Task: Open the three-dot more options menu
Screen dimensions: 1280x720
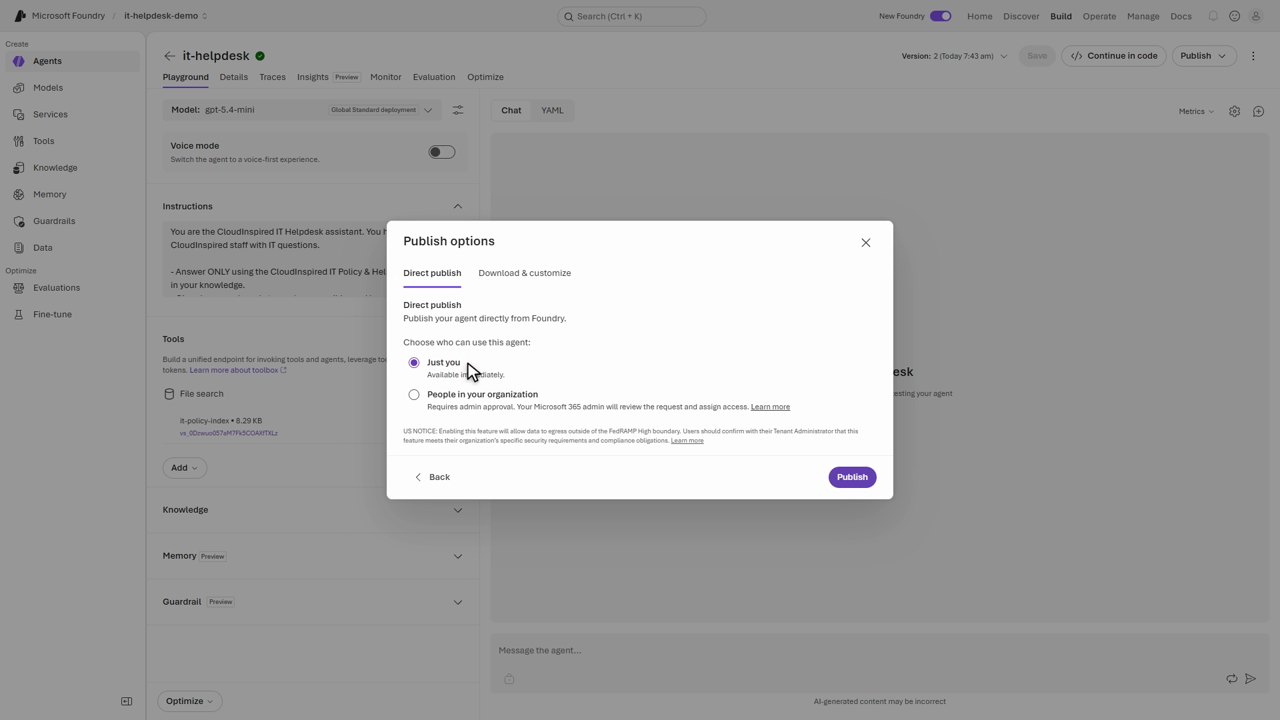Action: click(x=1253, y=56)
